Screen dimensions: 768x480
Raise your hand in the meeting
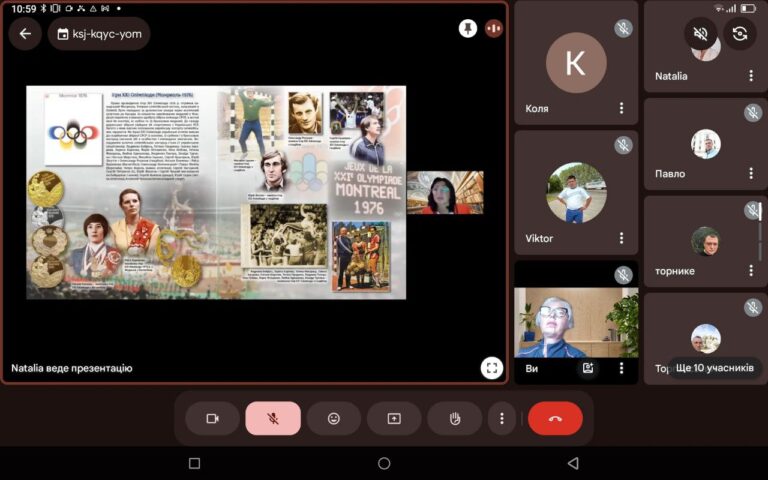point(455,418)
